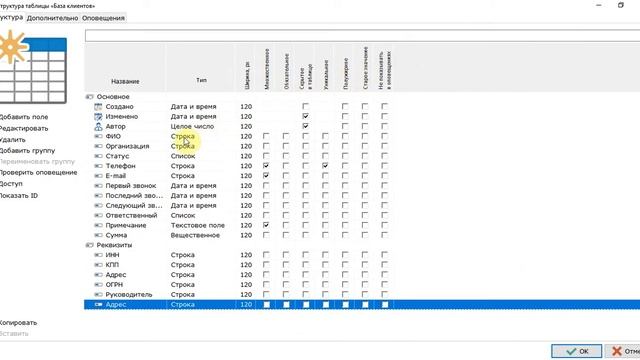Collapse the Реквизиты group
The image size is (640, 360).
pyautogui.click(x=89, y=245)
